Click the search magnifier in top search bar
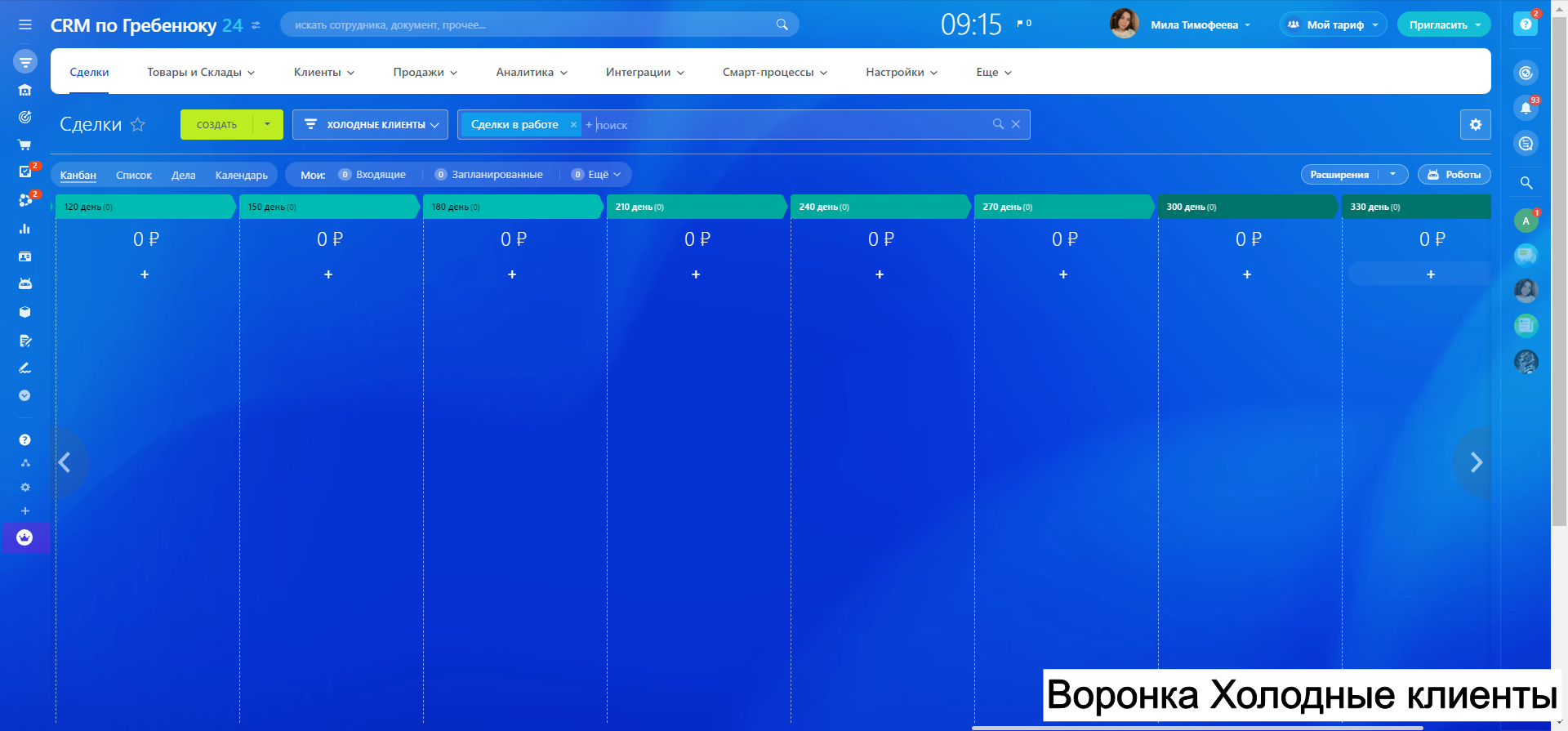The height and width of the screenshot is (731, 1568). 782,25
